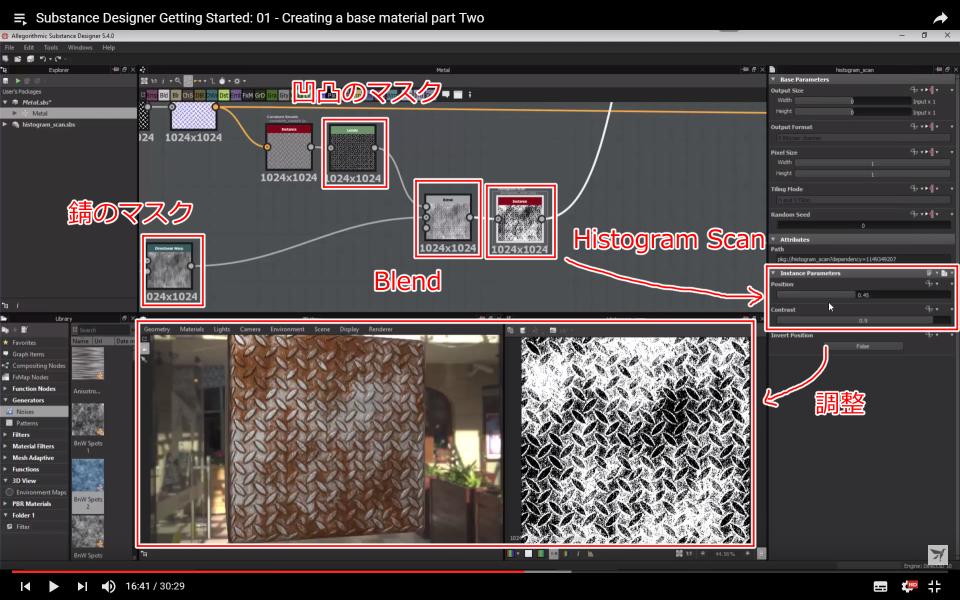Click the Redo arrow in main toolbar
Image resolution: width=960 pixels, height=600 pixels.
[x=58, y=59]
